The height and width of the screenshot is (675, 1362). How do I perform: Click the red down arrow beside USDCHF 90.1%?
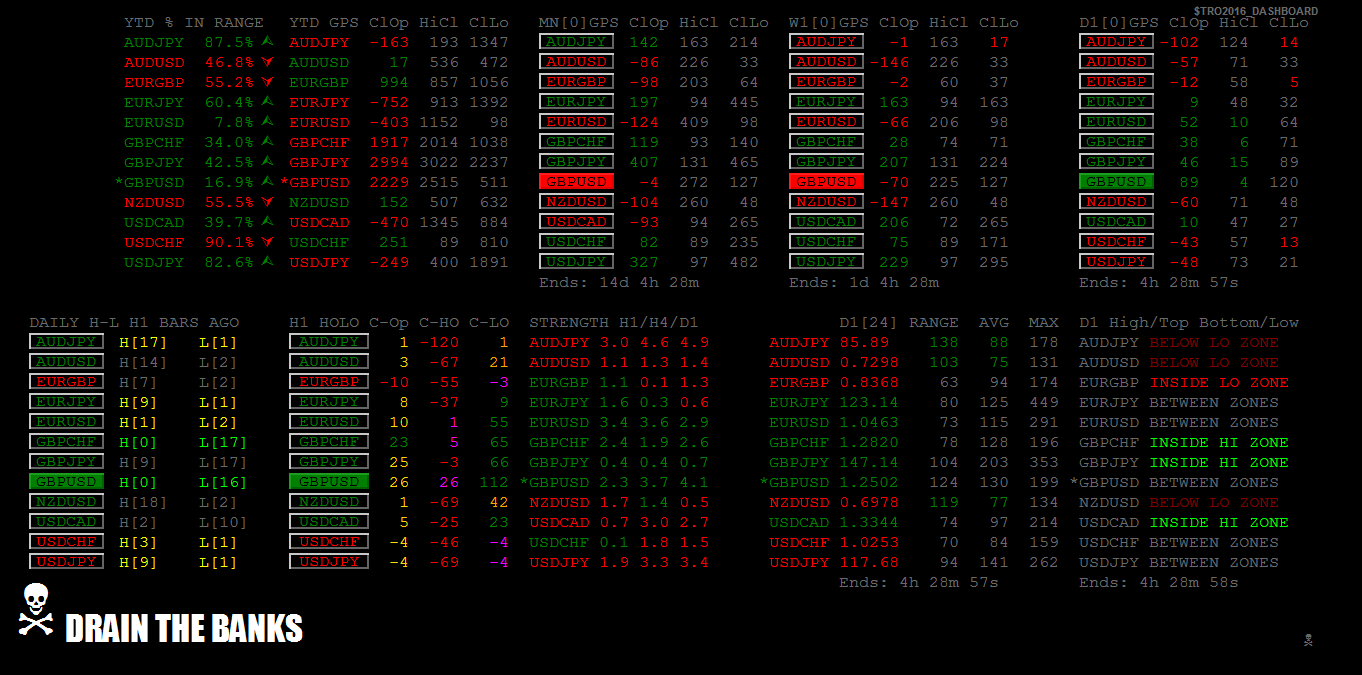coord(267,242)
